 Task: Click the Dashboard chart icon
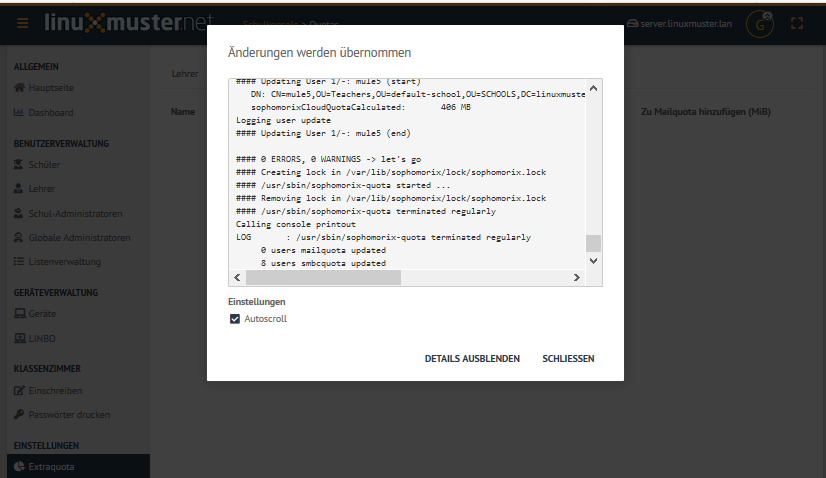click(18, 112)
